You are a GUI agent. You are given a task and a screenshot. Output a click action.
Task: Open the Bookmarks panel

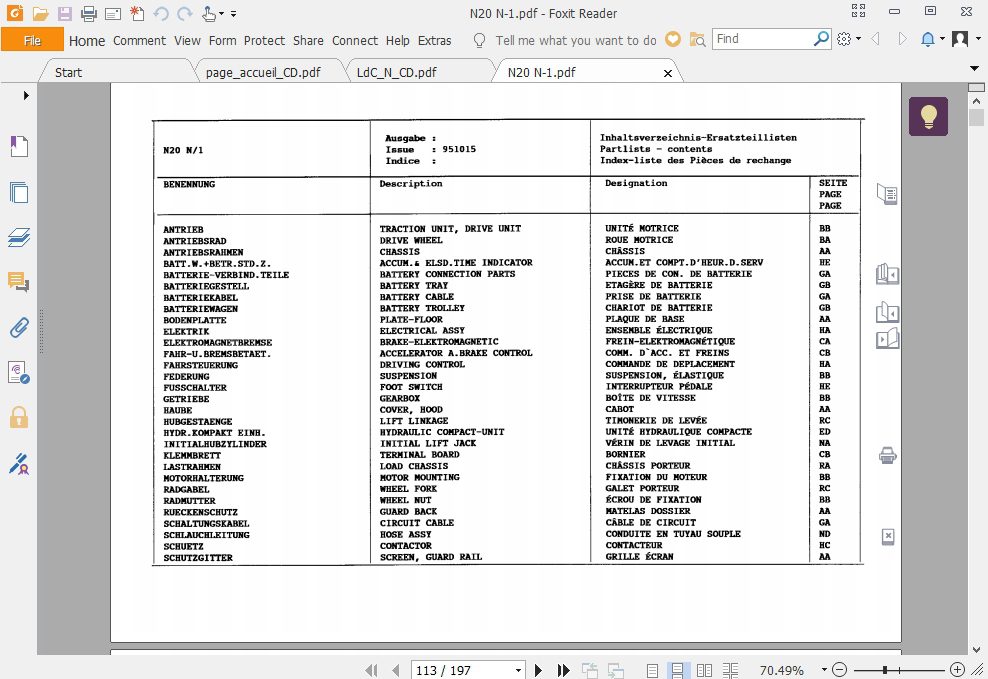click(x=19, y=147)
